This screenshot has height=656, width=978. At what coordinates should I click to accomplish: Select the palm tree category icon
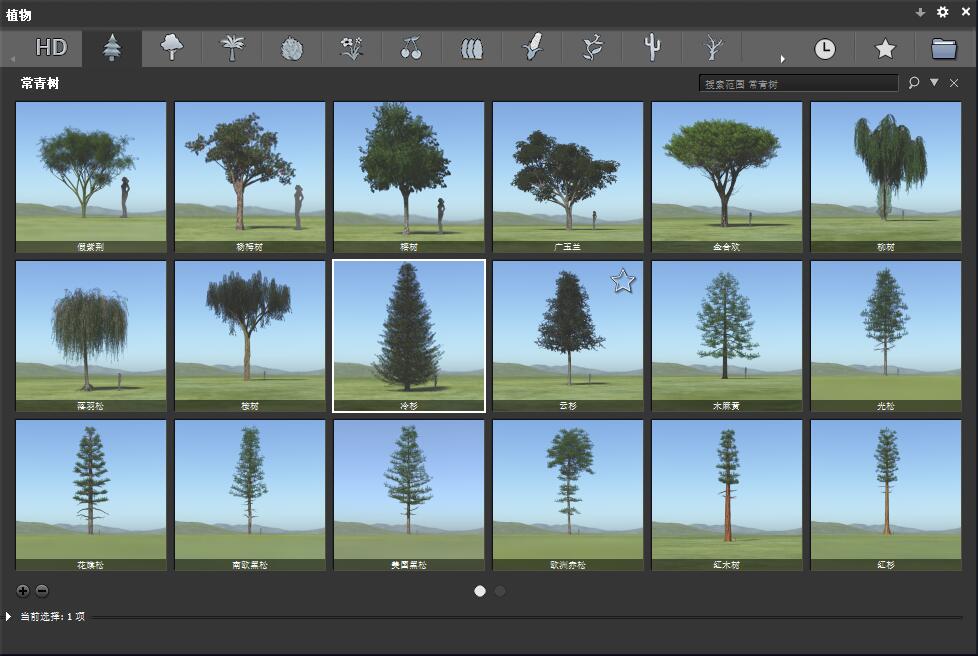[x=232, y=48]
